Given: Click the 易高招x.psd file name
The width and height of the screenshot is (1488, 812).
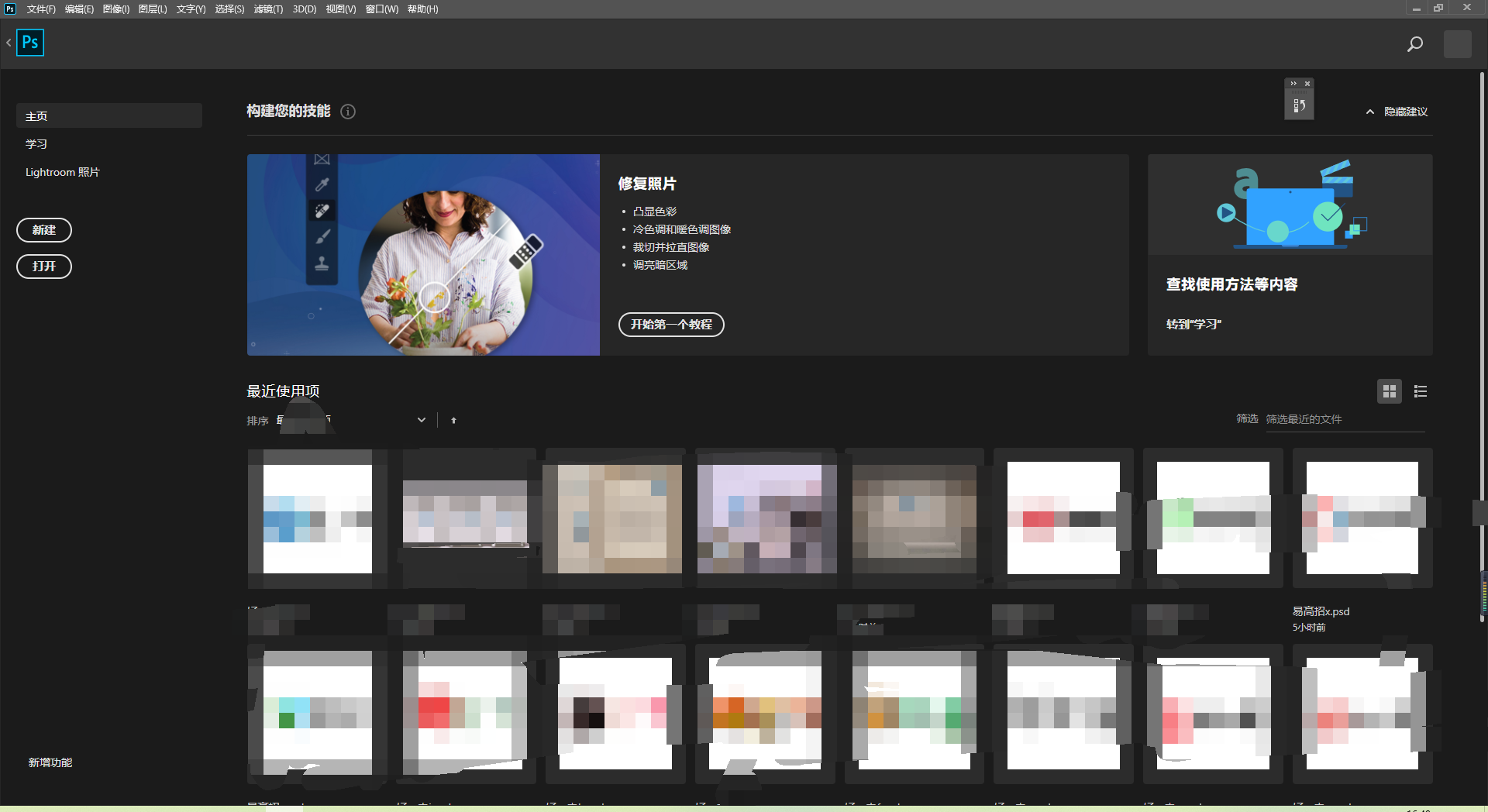Looking at the screenshot, I should [1321, 611].
